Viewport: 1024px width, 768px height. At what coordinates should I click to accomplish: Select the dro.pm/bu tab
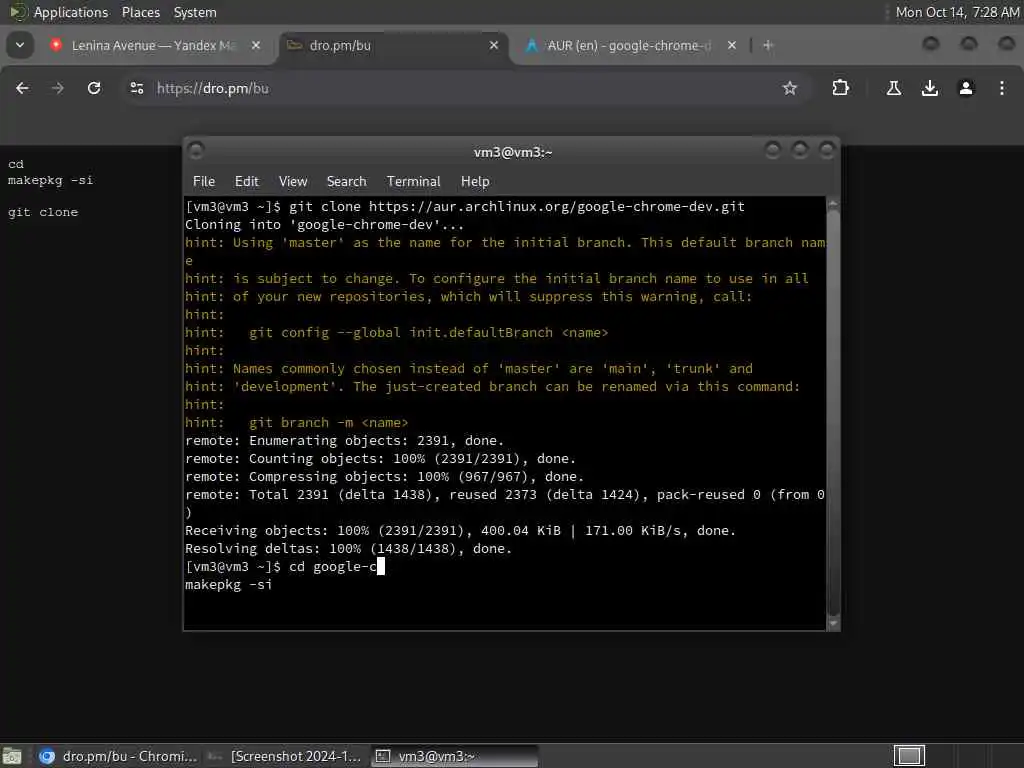tap(391, 45)
